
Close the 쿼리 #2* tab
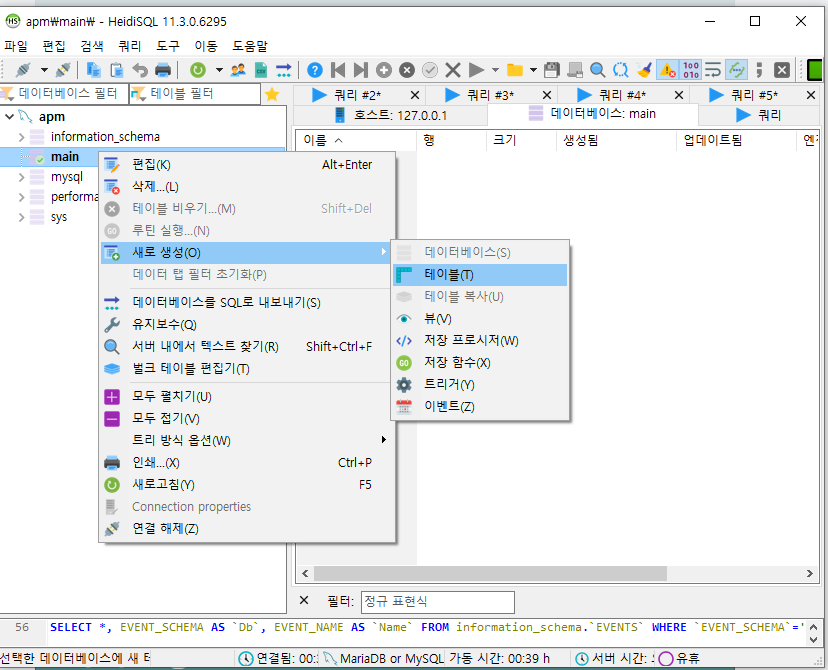coord(415,95)
